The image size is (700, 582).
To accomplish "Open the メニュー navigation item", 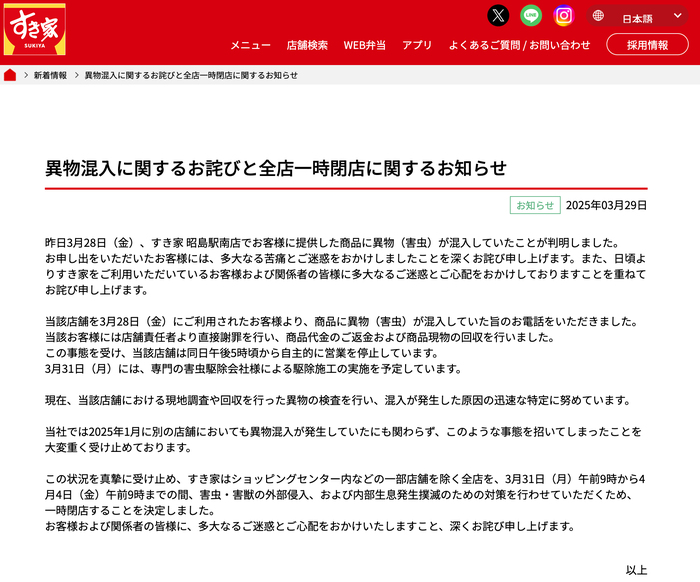I will 250,45.
